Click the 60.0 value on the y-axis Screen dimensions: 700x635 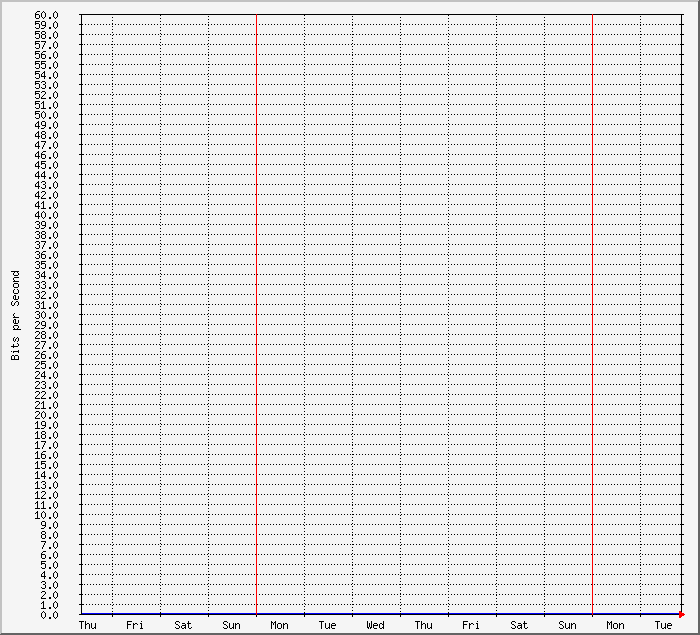pos(46,15)
